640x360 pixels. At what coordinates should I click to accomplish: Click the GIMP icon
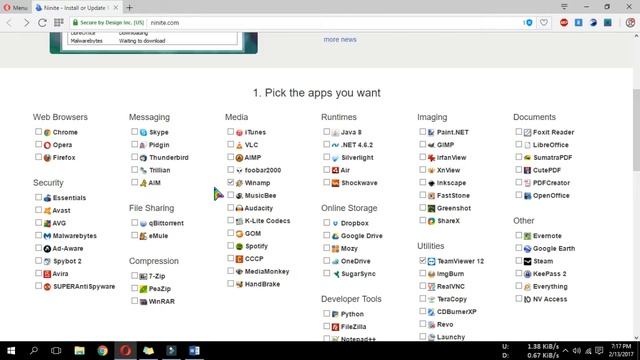(431, 145)
